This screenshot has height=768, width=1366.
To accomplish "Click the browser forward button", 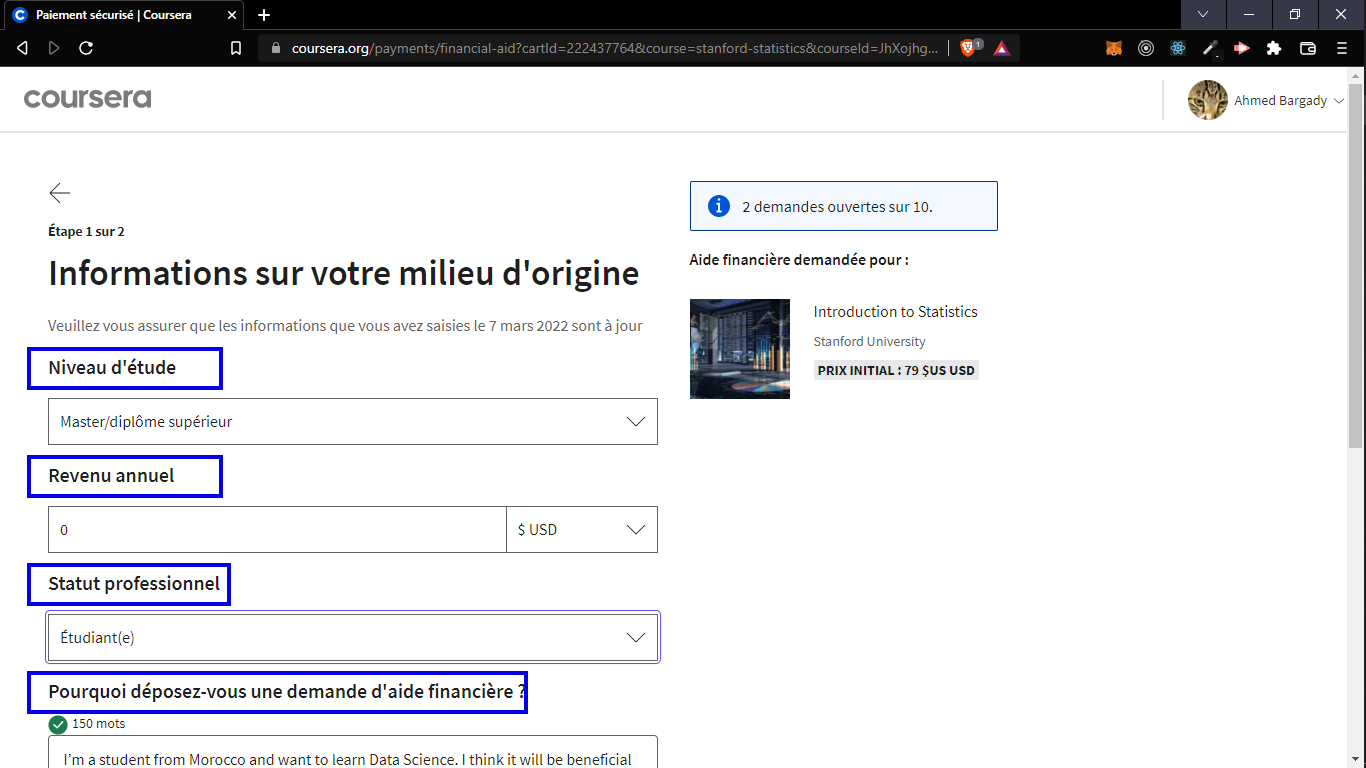I will tap(54, 47).
